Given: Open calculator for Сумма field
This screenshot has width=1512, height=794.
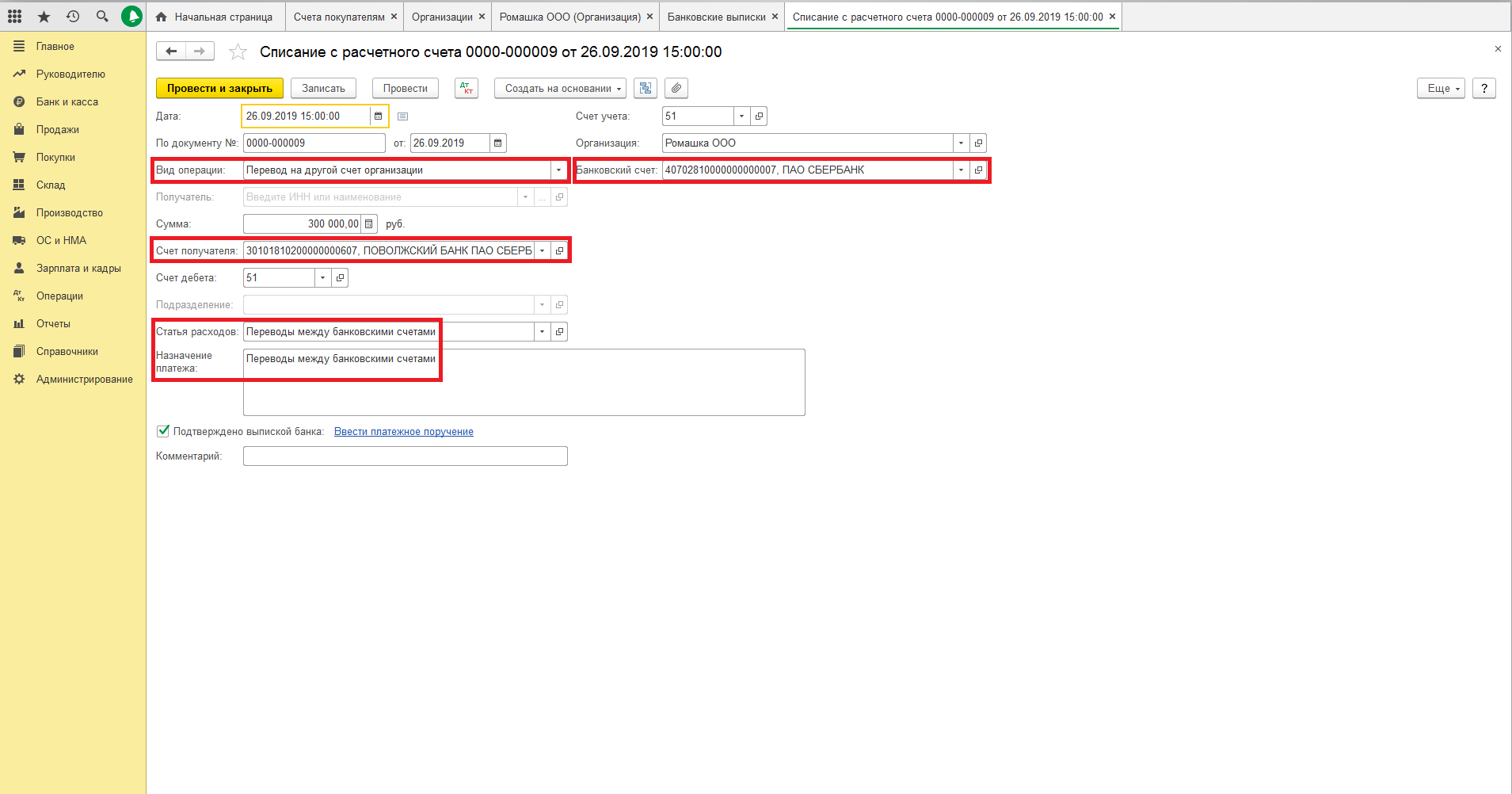Looking at the screenshot, I should click(368, 223).
